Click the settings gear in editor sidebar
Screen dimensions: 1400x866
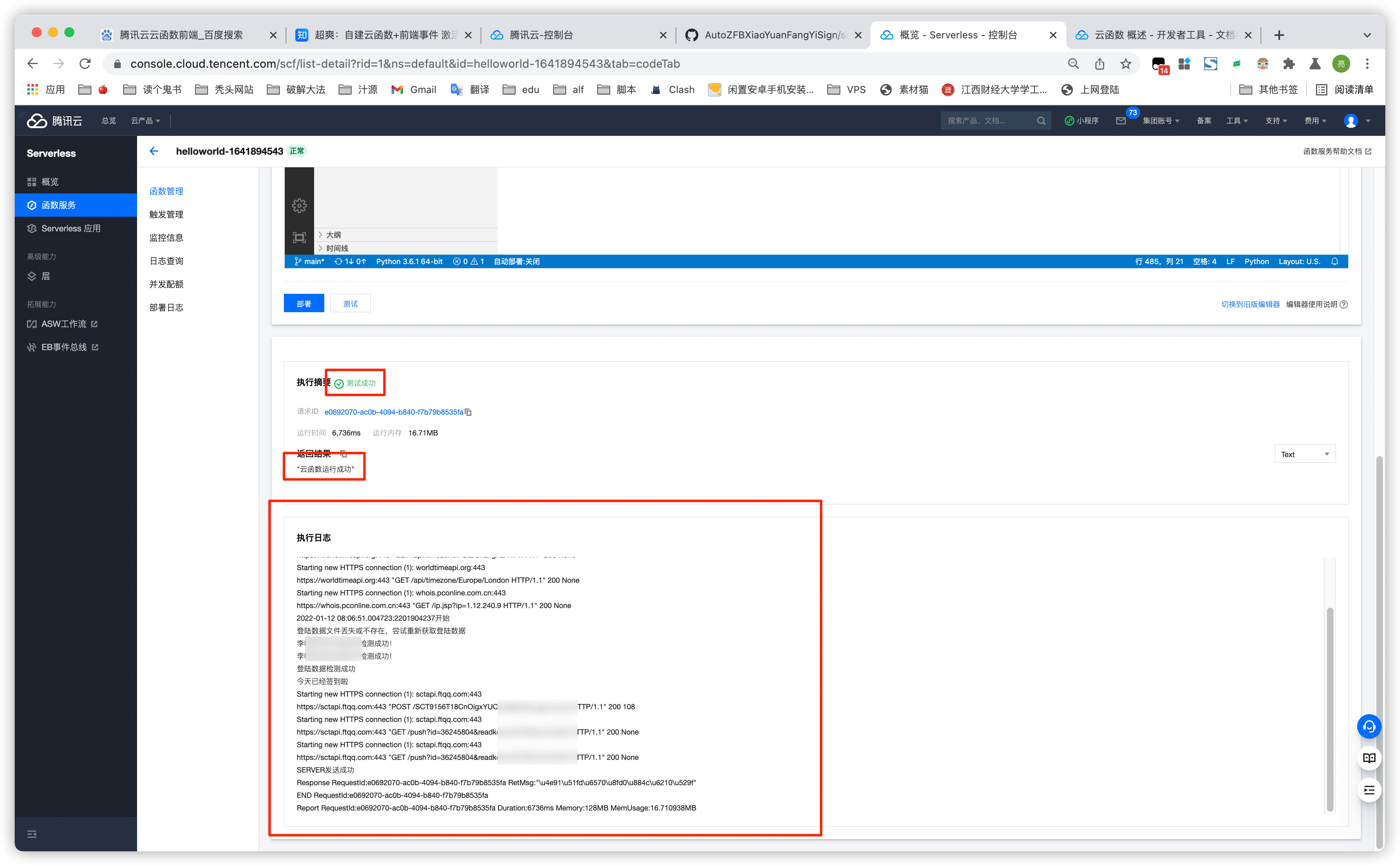pyautogui.click(x=299, y=206)
